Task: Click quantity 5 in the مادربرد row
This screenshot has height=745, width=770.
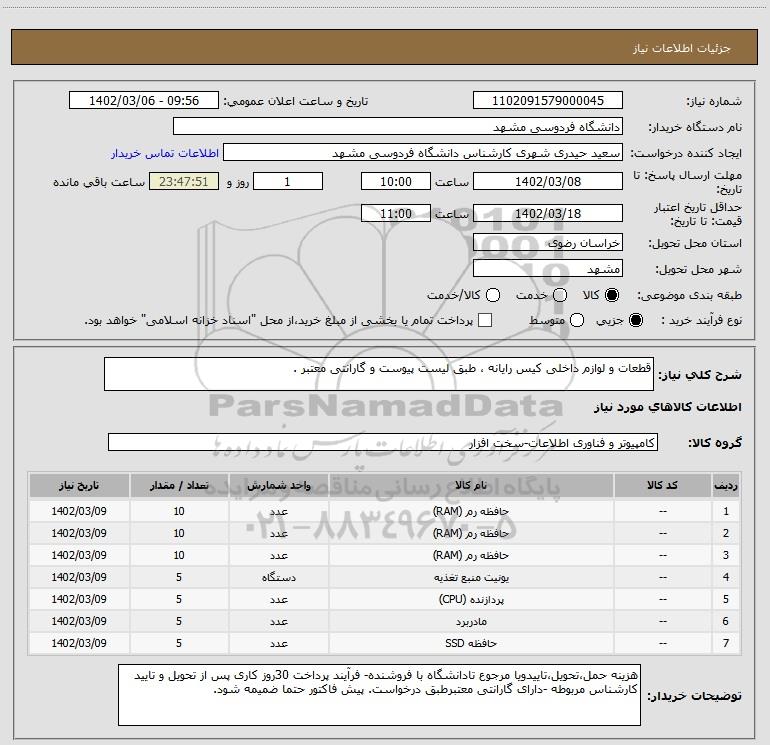Action: click(x=179, y=621)
